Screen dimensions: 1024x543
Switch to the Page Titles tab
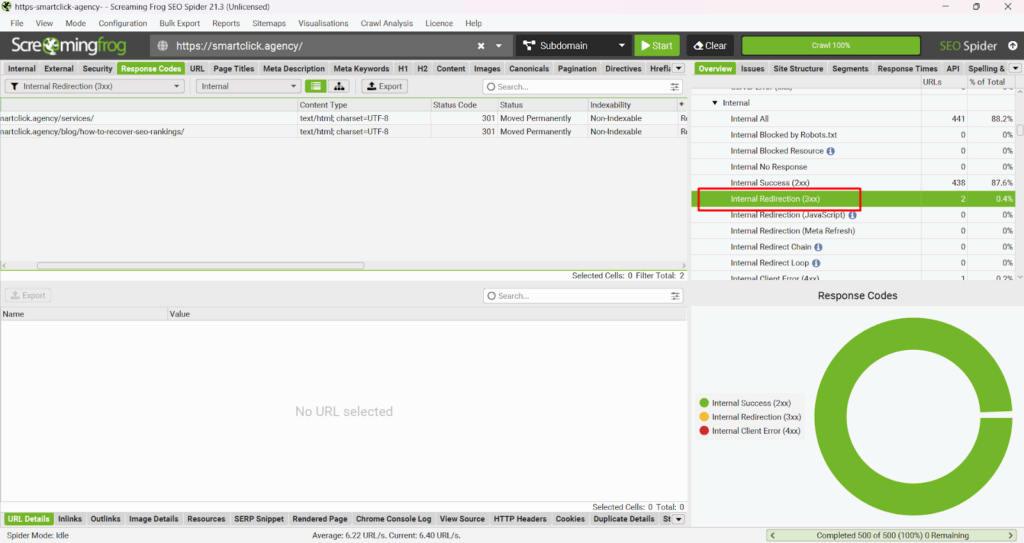234,69
